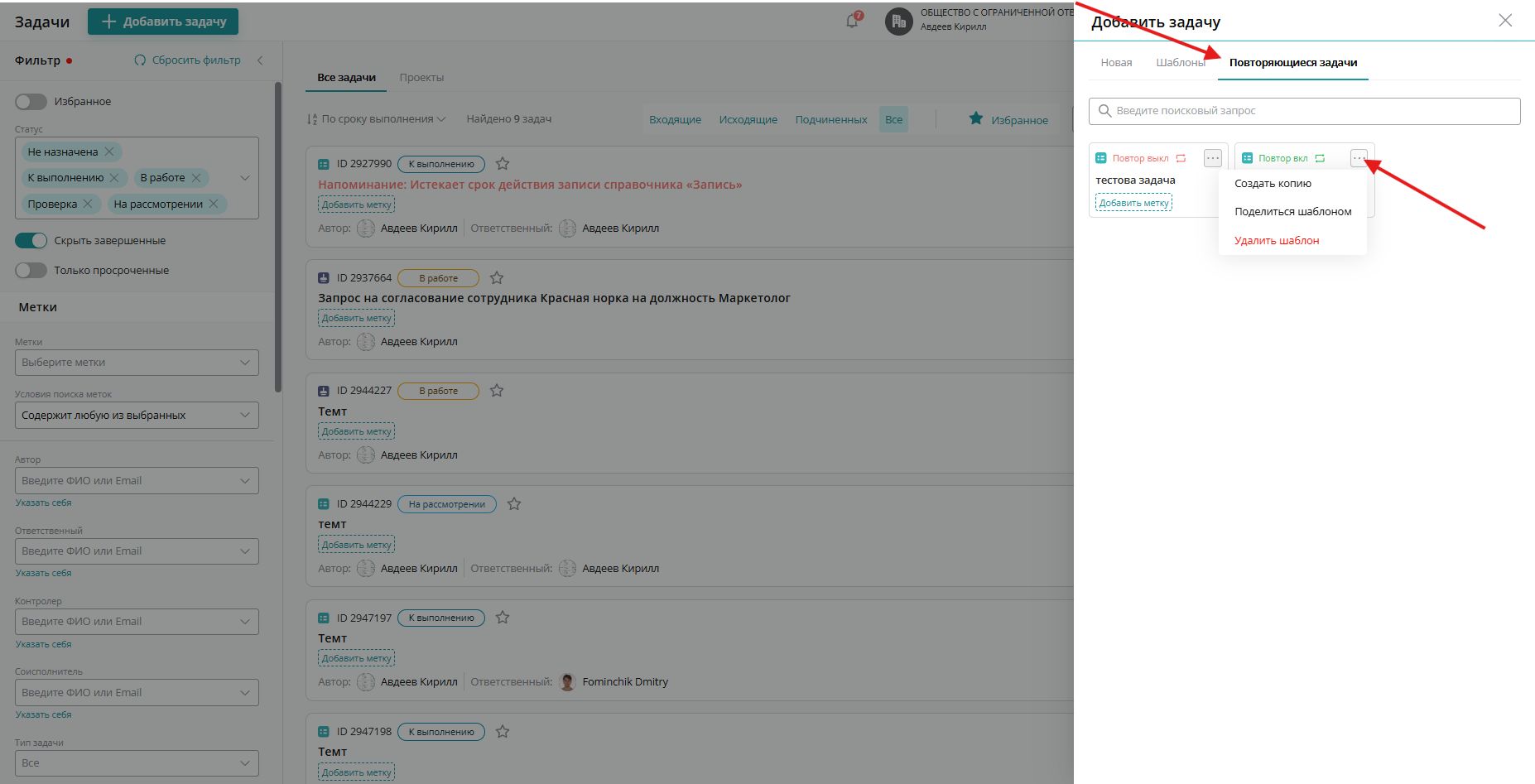Screen dimensions: 1535x784
Task: Select the «Повторяющиеся задачи» tab
Action: (1293, 63)
